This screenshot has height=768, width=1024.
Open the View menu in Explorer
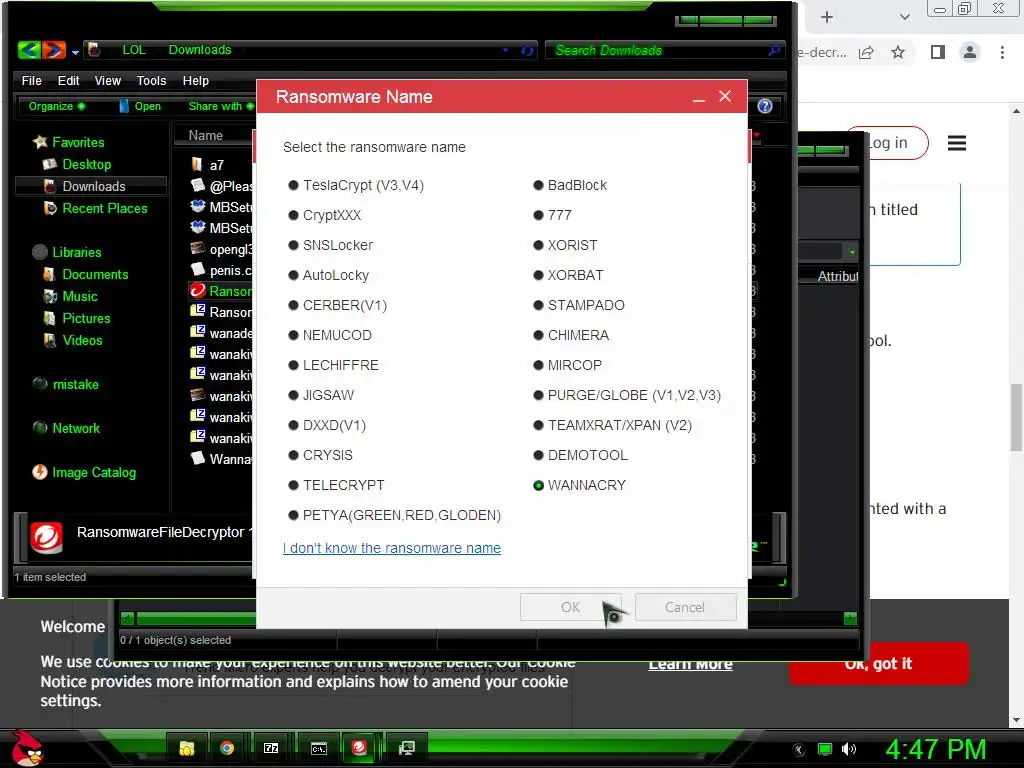(x=108, y=81)
